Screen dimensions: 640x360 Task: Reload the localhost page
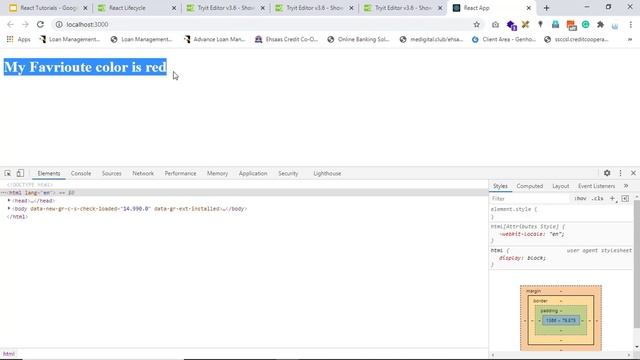tap(40, 24)
